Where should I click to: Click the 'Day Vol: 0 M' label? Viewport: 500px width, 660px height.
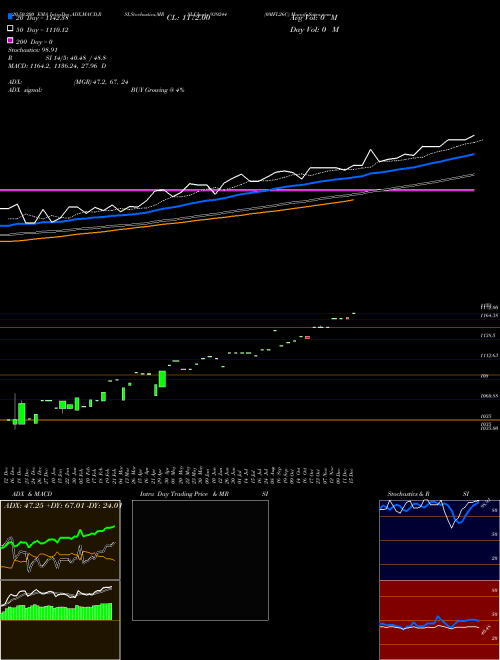pyautogui.click(x=314, y=29)
